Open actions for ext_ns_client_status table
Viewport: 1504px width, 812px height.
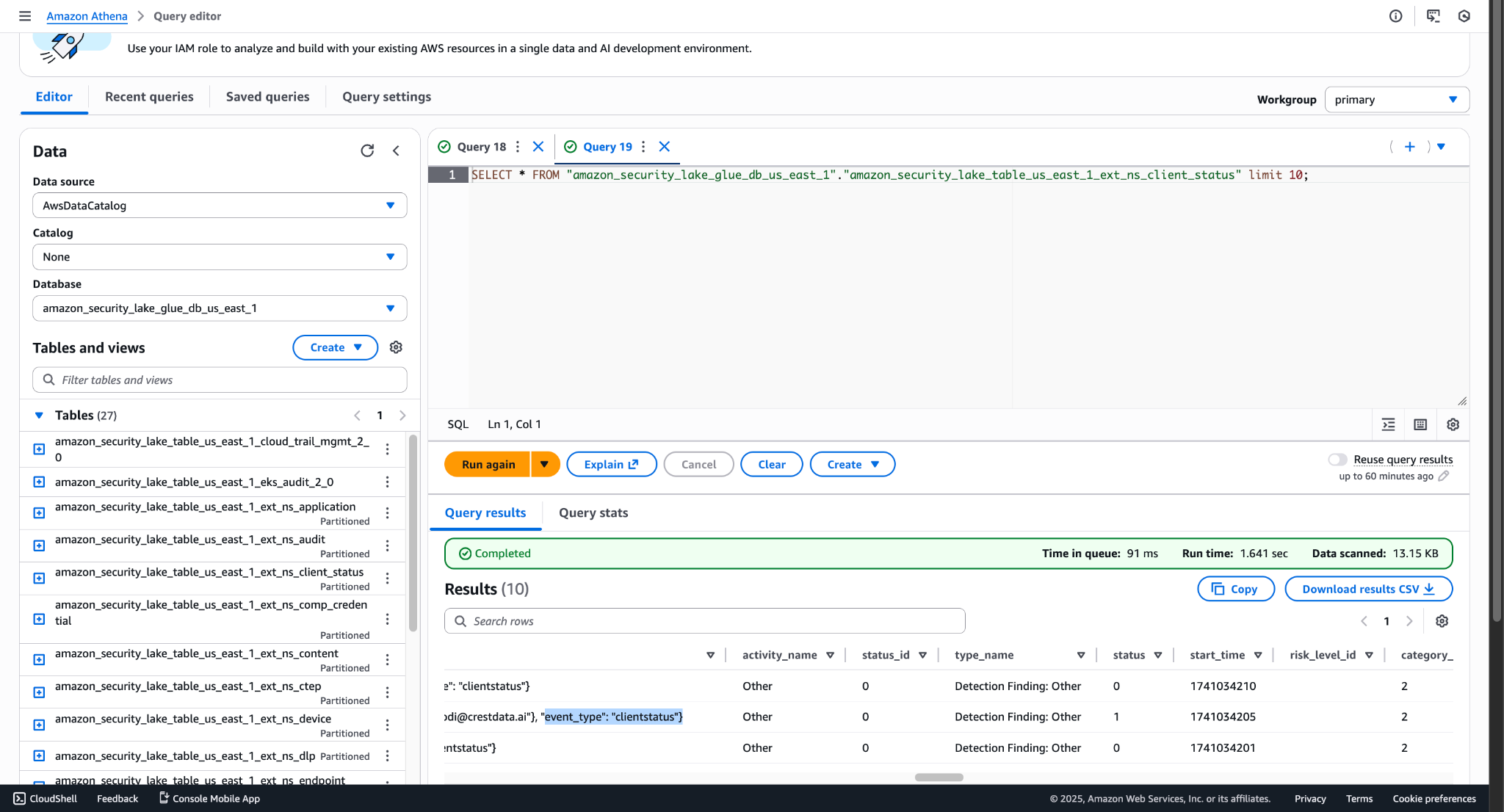[387, 579]
